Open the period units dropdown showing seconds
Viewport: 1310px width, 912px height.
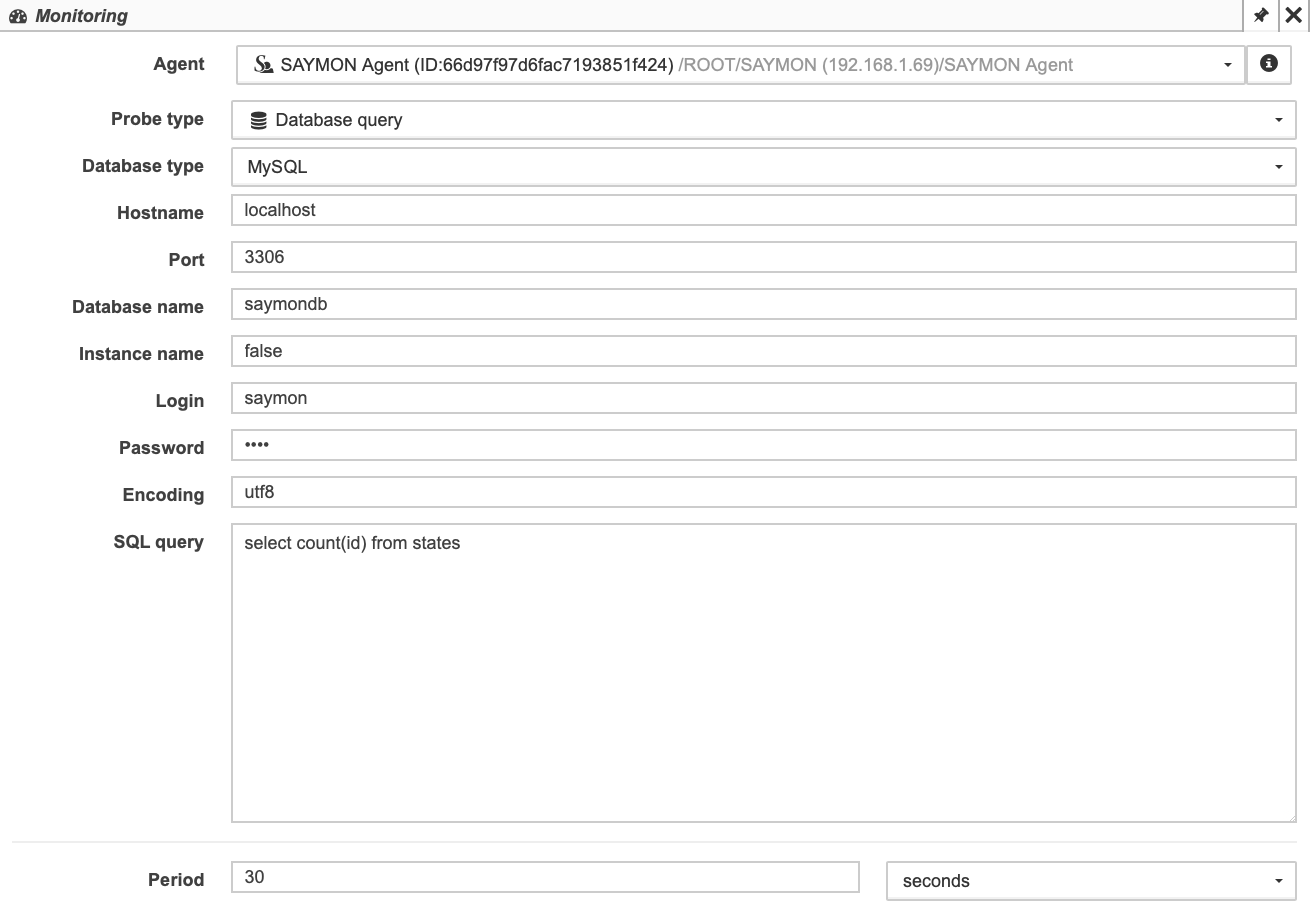[x=1091, y=881]
